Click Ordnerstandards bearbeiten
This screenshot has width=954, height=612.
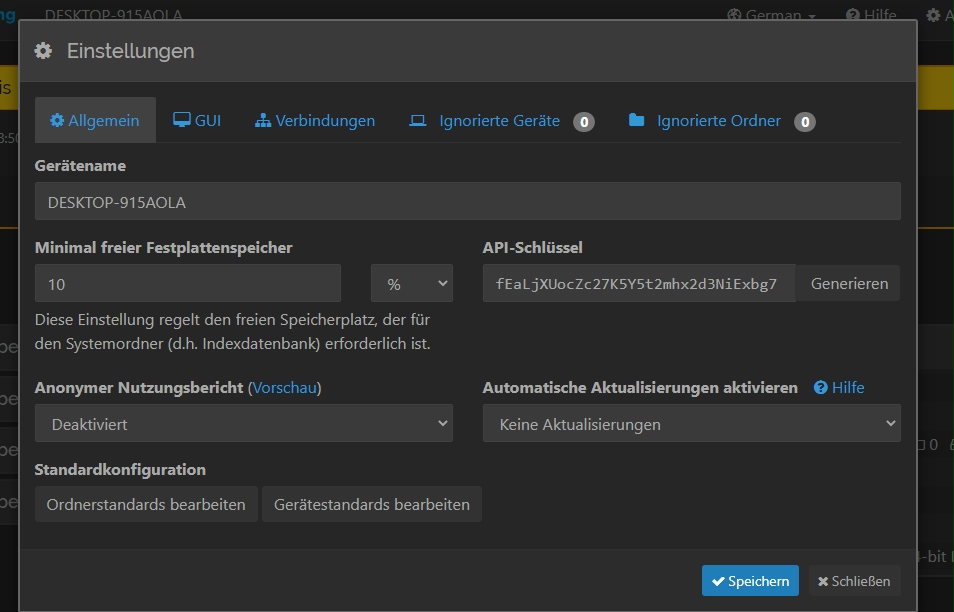146,504
